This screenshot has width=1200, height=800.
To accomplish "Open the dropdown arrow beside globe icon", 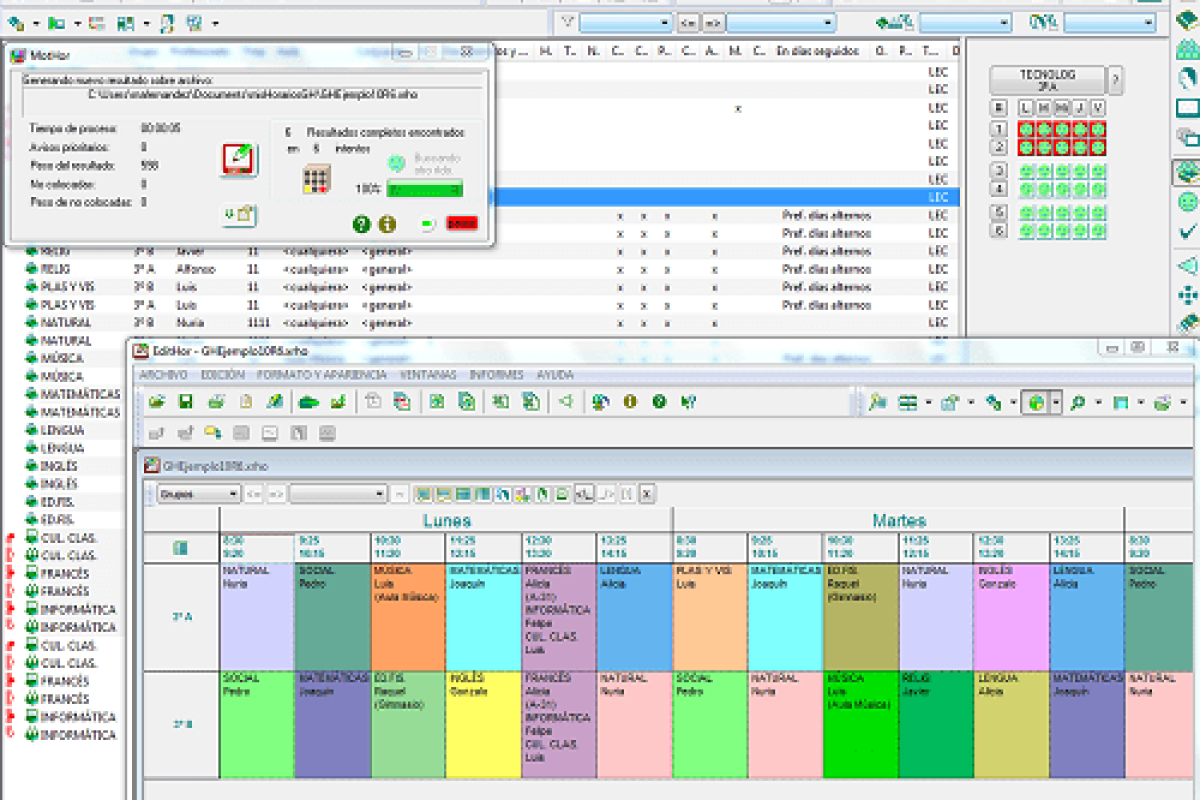I will tap(1055, 403).
